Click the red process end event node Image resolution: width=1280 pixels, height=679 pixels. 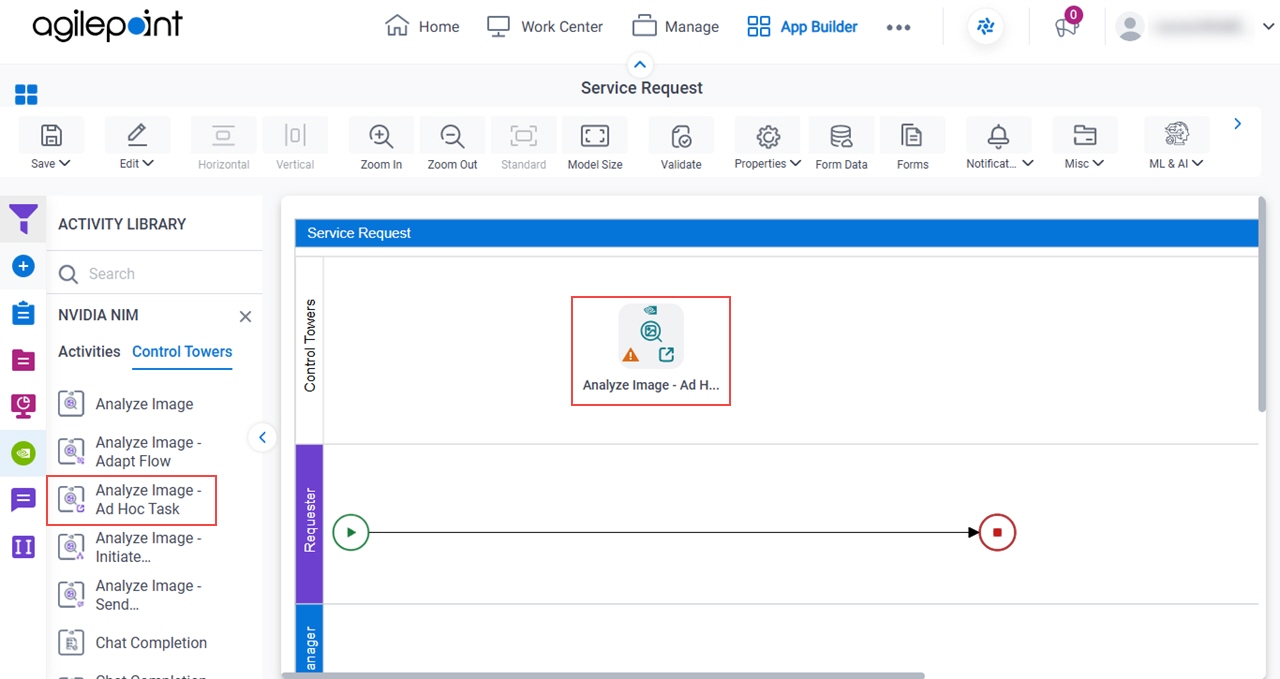[997, 532]
